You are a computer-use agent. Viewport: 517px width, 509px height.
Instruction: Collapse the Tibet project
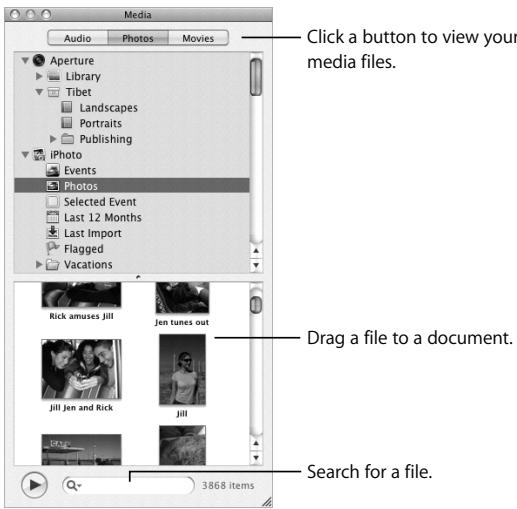pyautogui.click(x=39, y=92)
